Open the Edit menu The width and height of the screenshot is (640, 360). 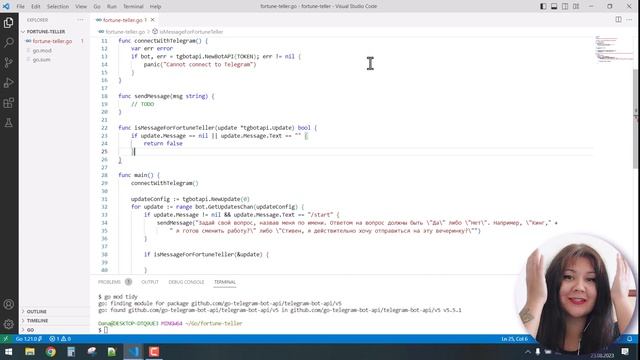[x=36, y=7]
